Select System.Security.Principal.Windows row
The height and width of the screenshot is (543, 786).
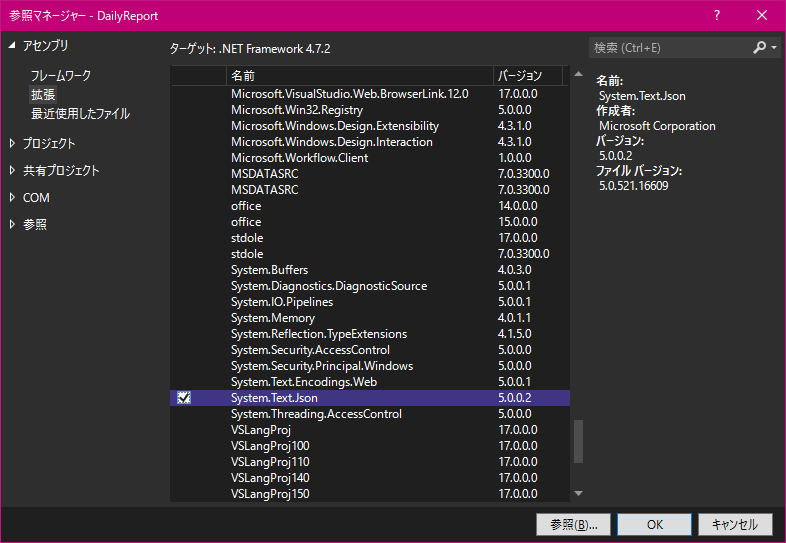370,366
